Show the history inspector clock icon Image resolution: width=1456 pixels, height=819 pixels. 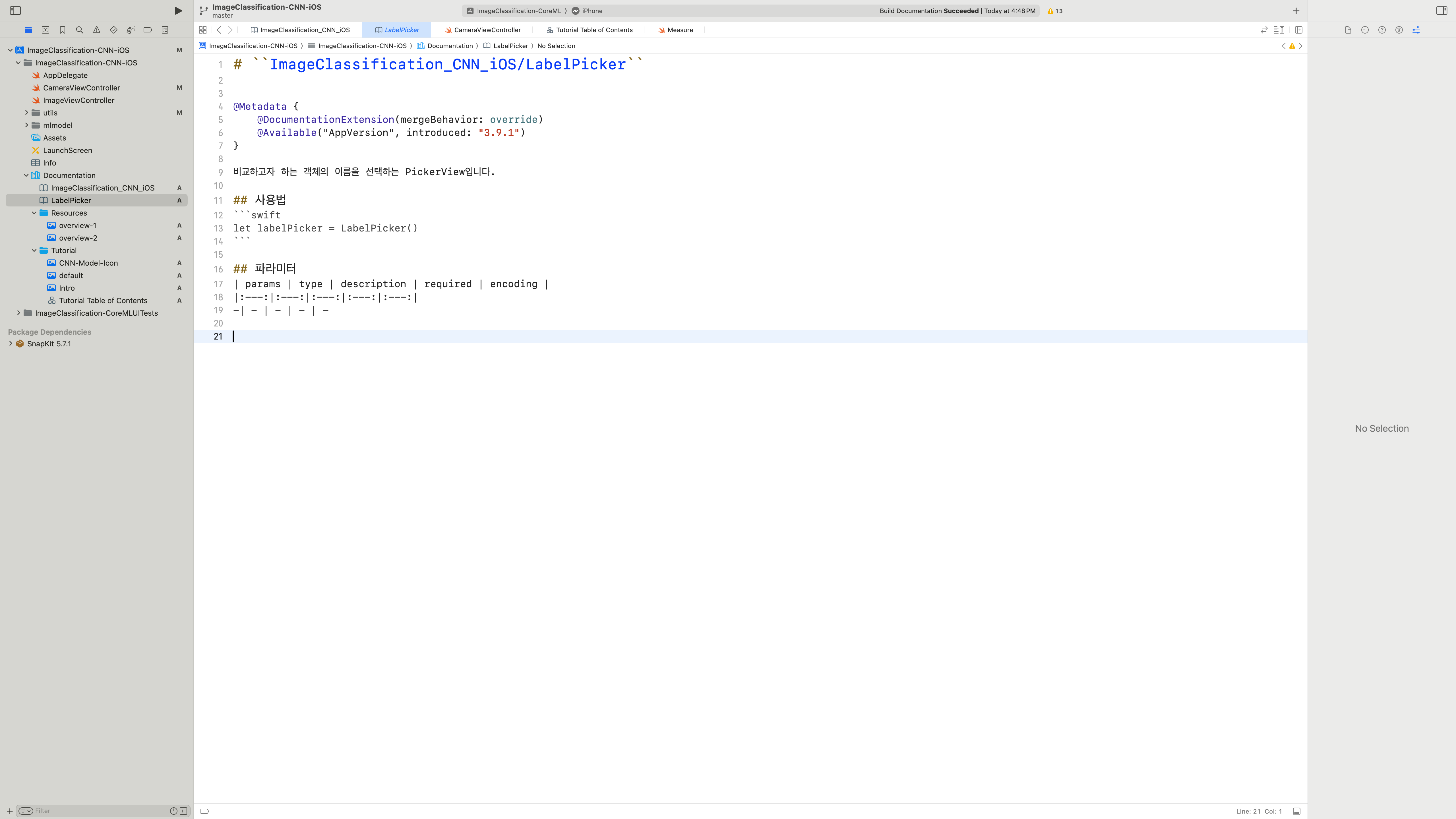[1365, 30]
